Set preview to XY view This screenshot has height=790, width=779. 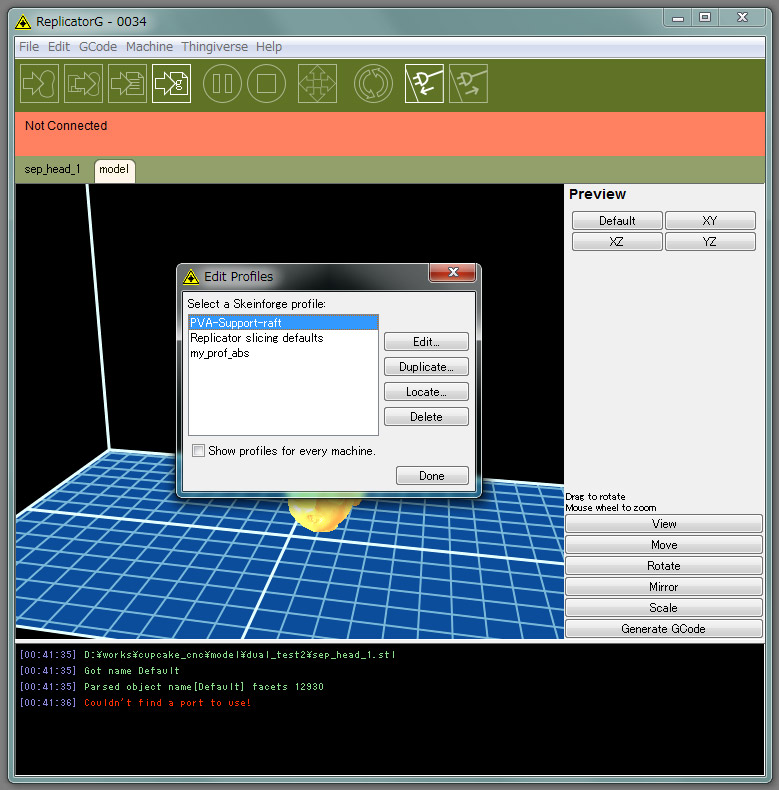(710, 221)
